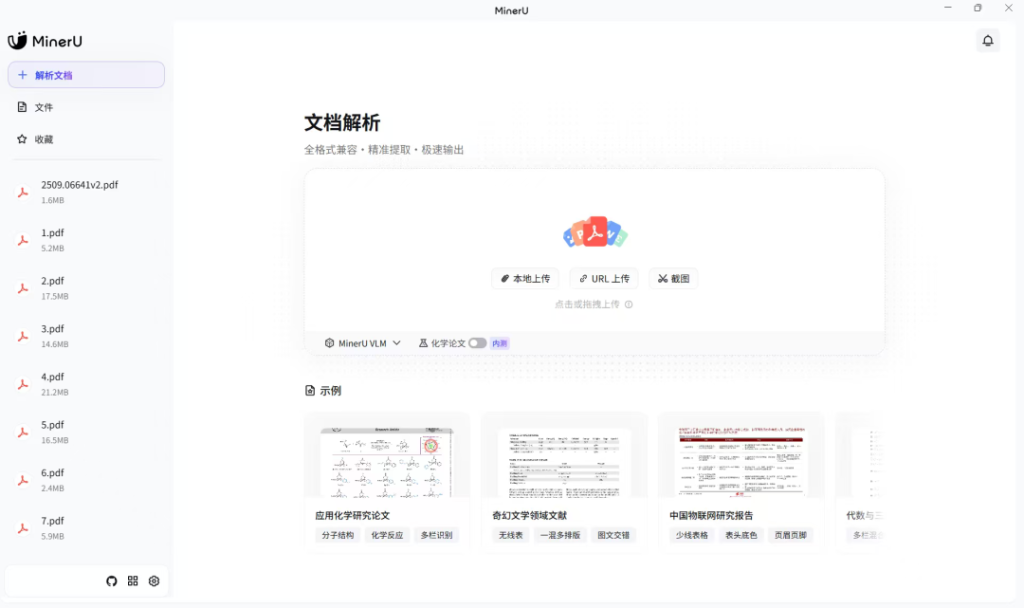
Task: Open the 收藏 favorites sidebar icon
Action: (x=22, y=139)
